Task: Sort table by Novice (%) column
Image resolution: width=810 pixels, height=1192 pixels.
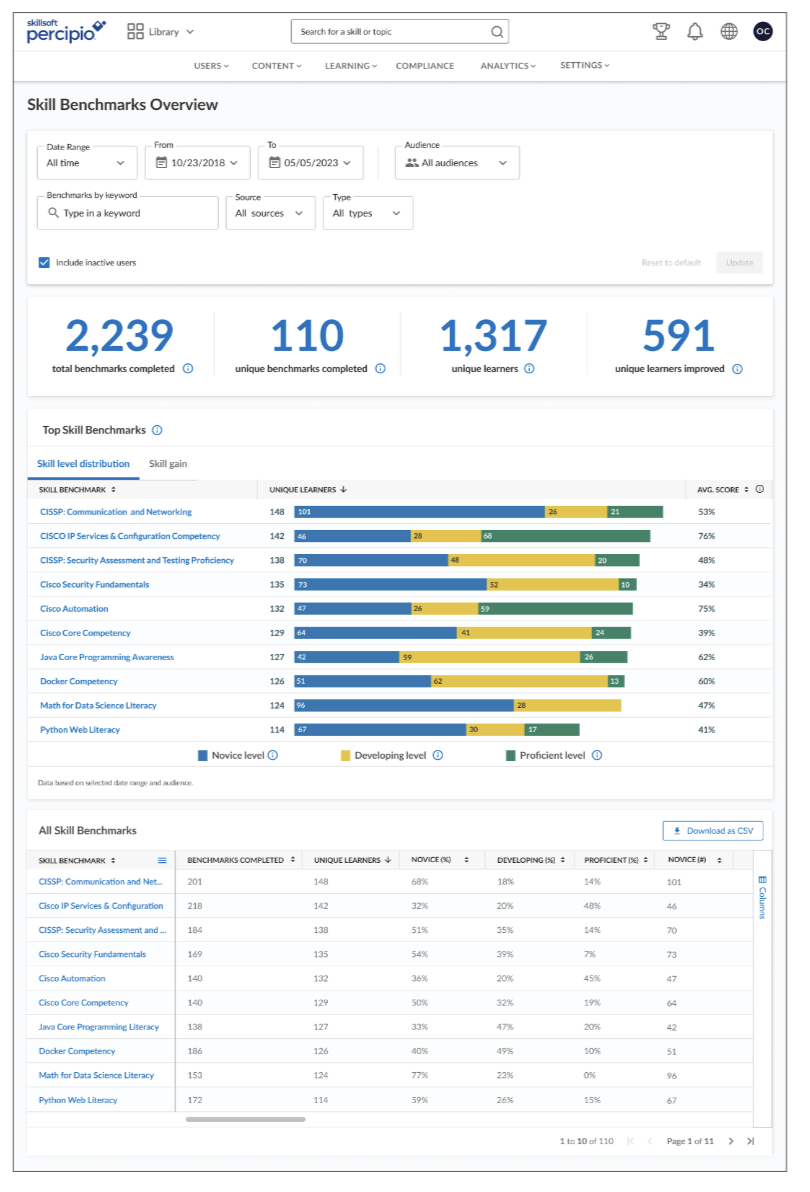Action: pos(440,860)
